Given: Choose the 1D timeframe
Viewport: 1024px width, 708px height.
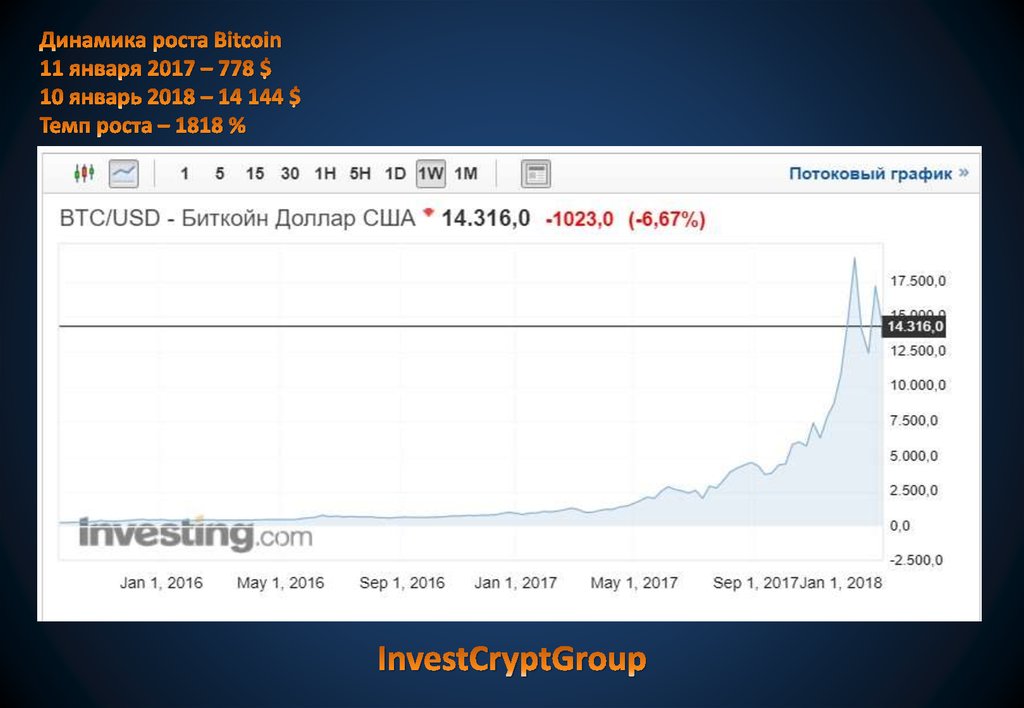Looking at the screenshot, I should 395,174.
